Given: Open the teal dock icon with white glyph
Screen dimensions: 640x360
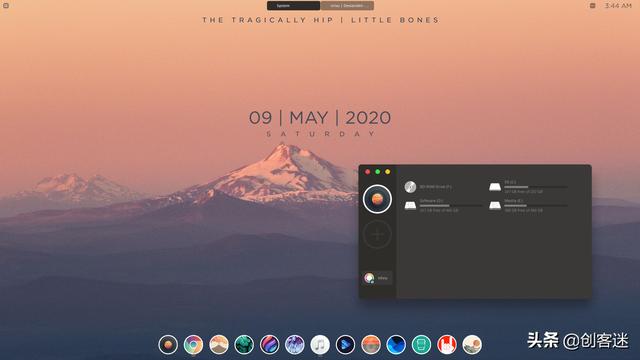Looking at the screenshot, I should [x=421, y=344].
